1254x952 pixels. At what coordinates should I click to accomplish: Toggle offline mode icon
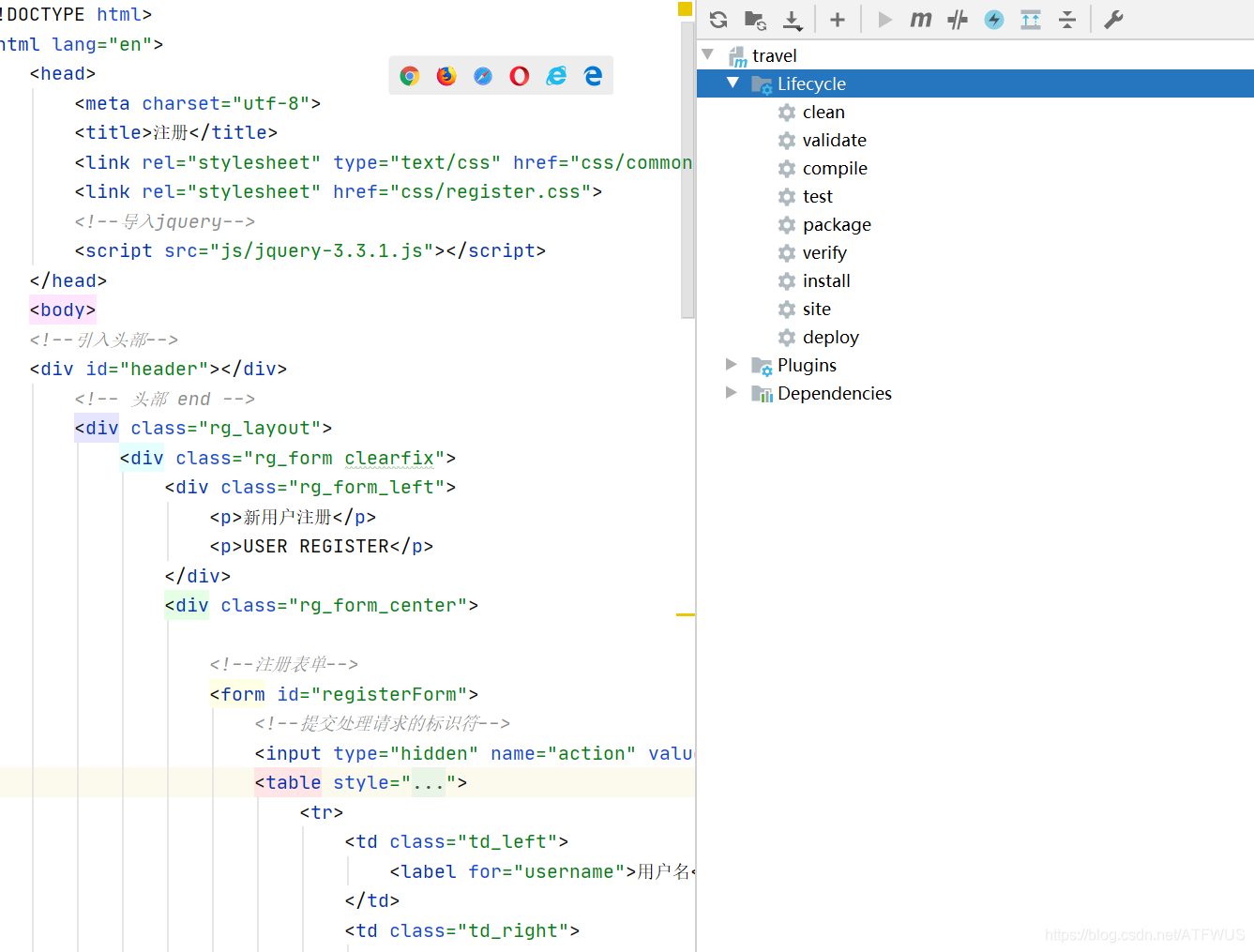click(x=958, y=20)
